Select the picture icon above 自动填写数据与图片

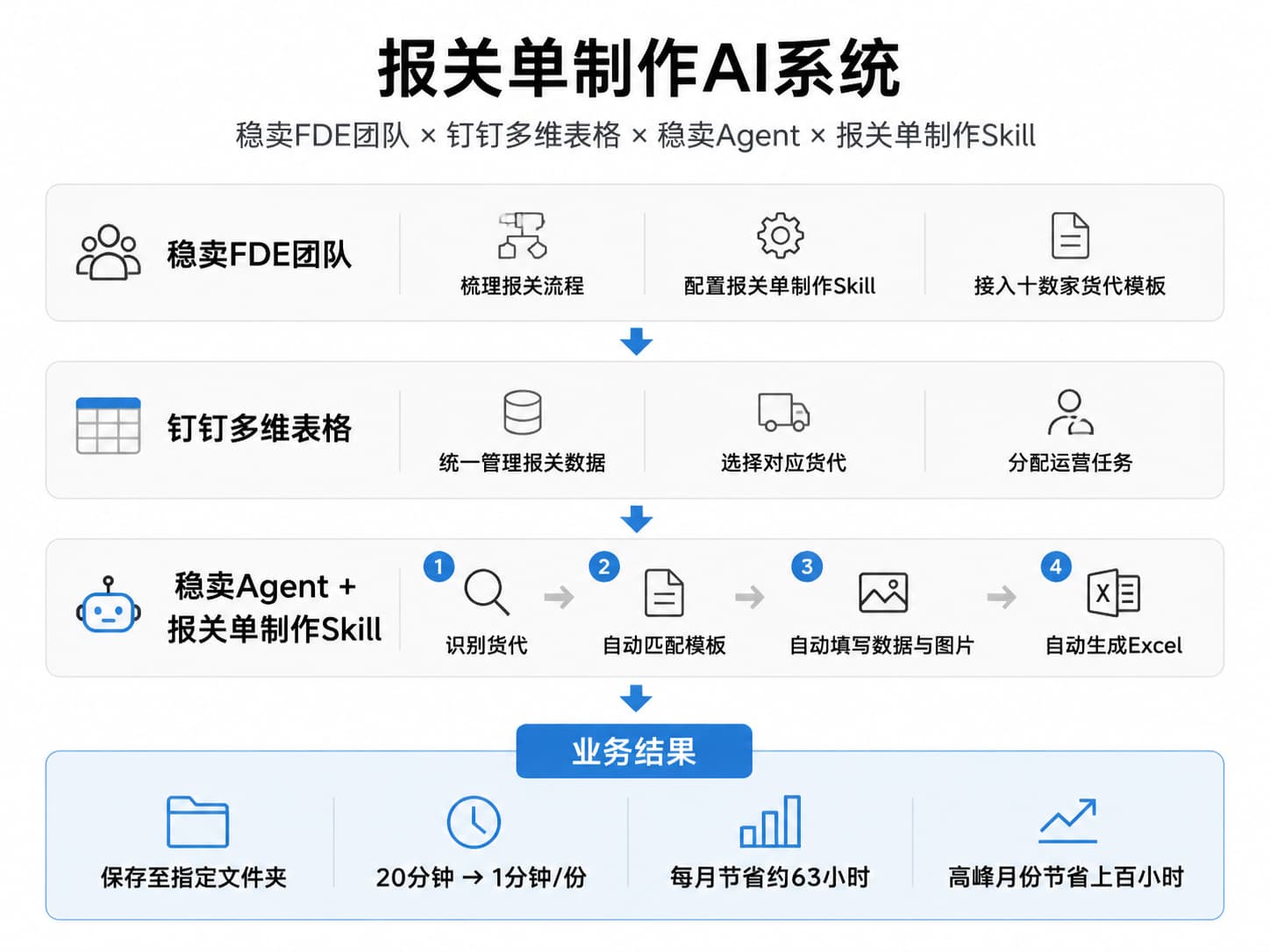pos(883,593)
